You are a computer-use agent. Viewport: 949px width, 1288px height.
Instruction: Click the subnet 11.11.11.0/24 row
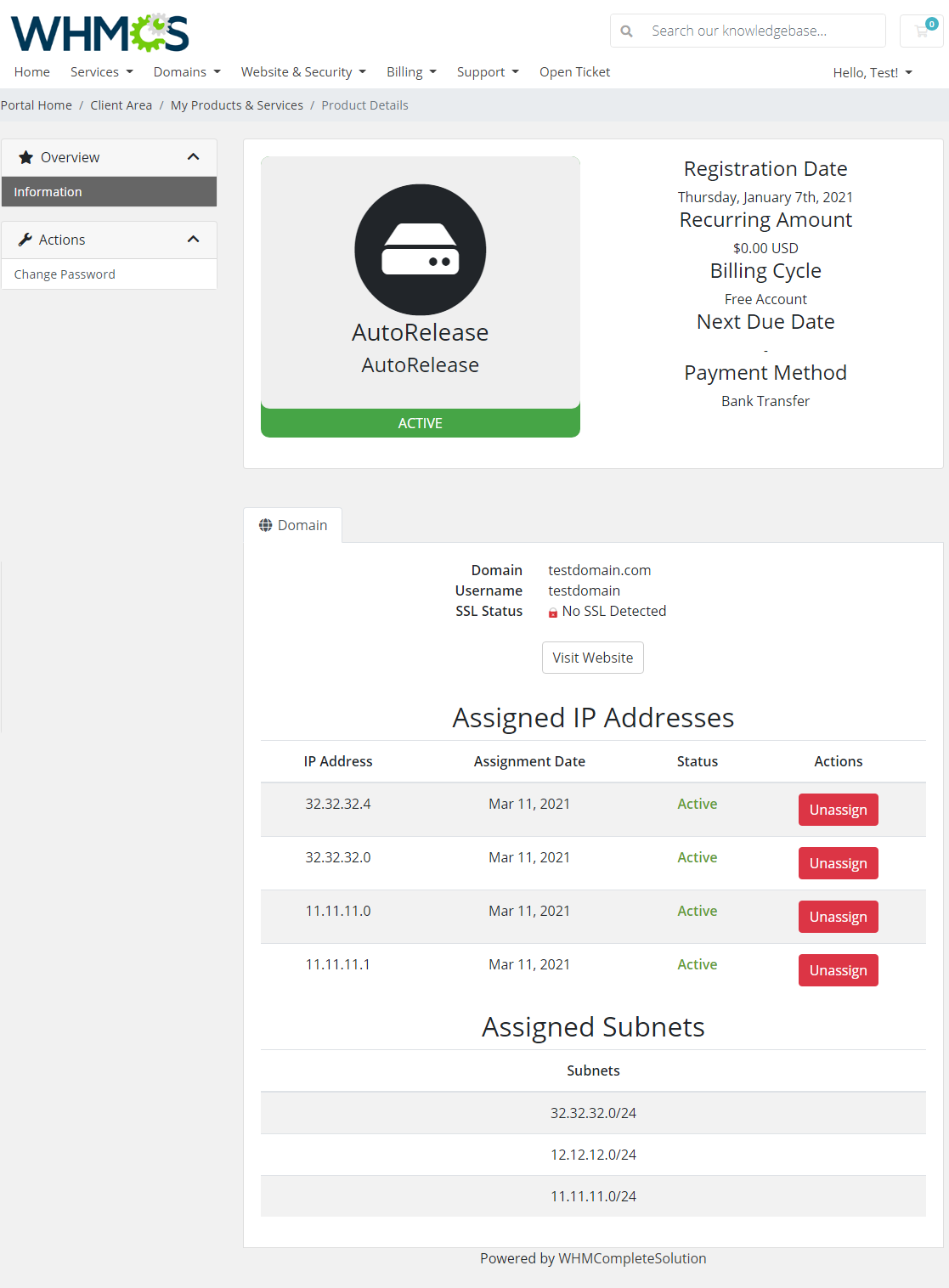click(593, 1196)
